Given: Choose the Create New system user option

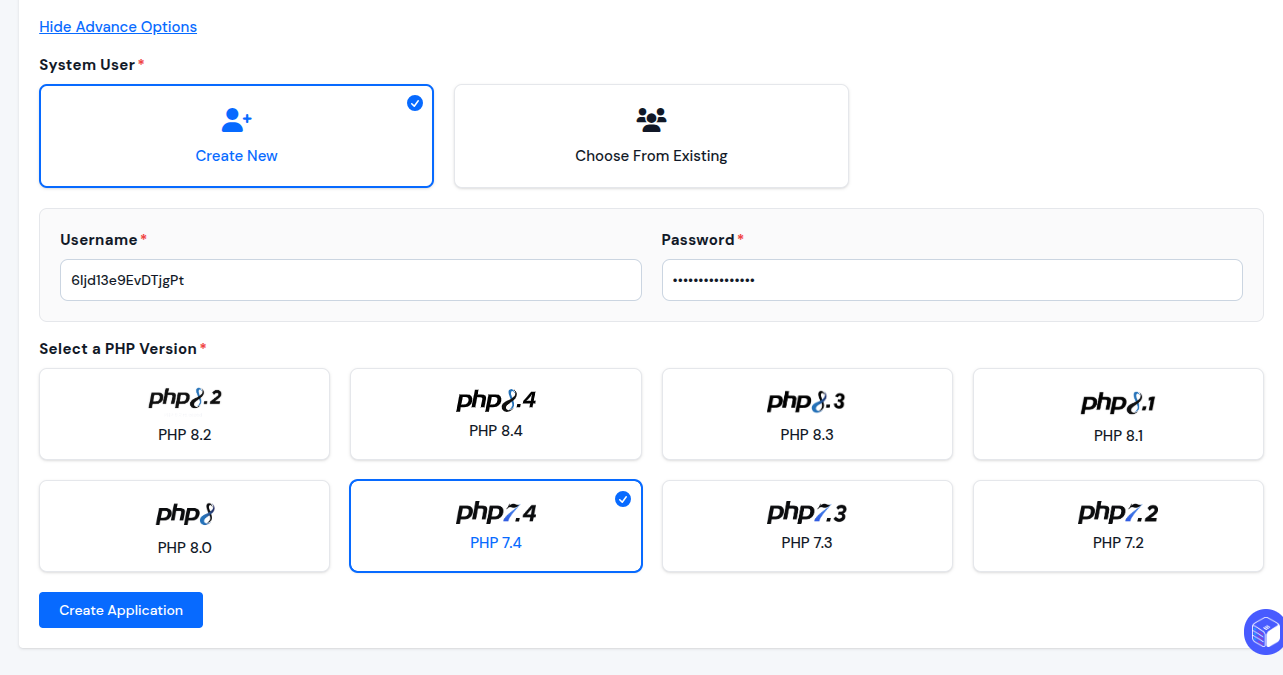Looking at the screenshot, I should 236,136.
